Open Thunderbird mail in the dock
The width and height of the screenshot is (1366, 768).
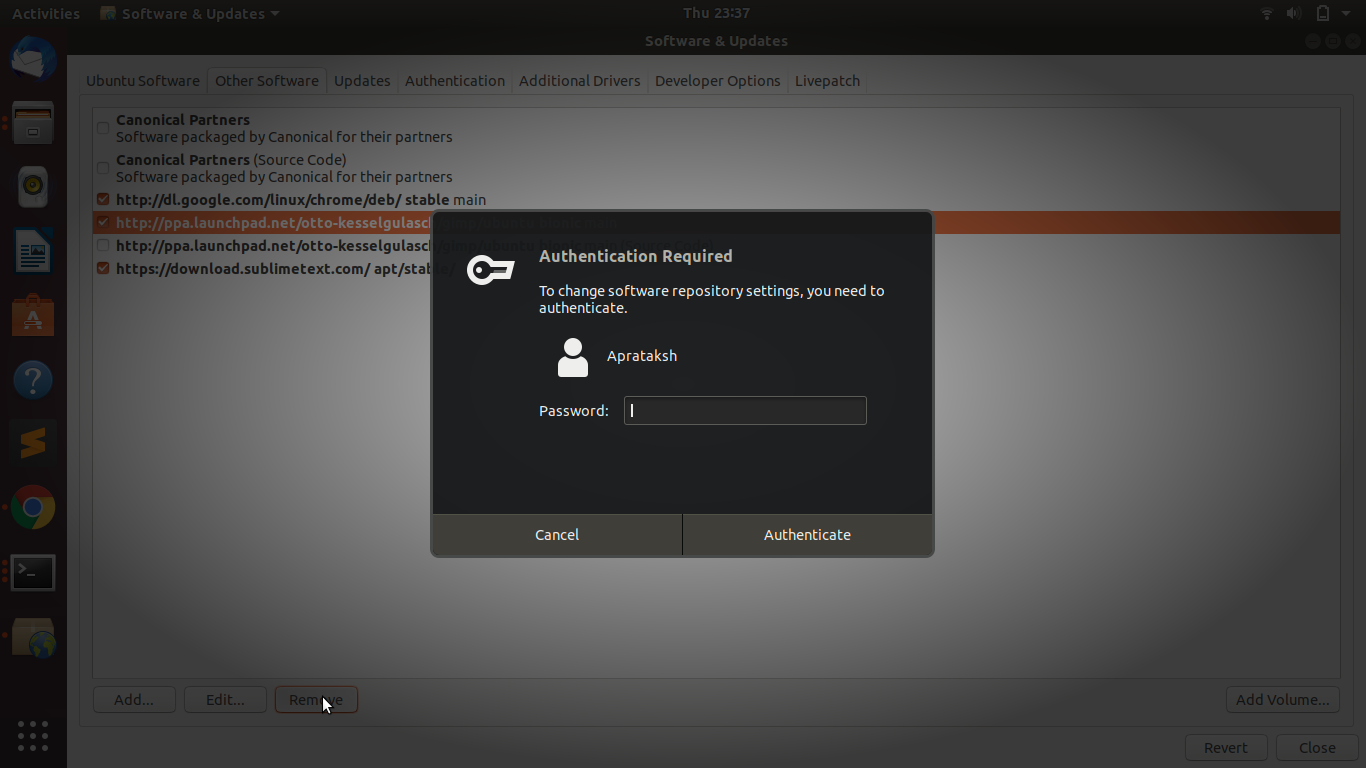tap(33, 58)
